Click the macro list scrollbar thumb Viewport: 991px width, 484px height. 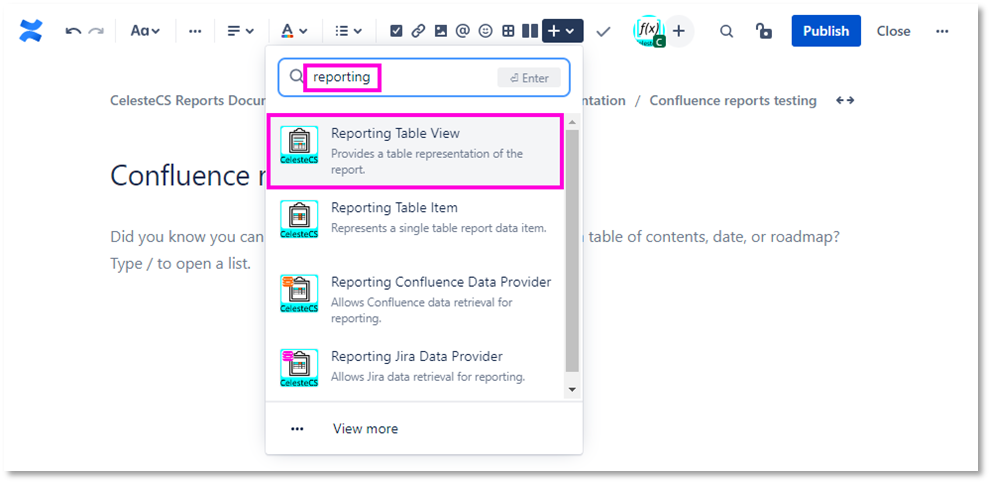click(572, 251)
